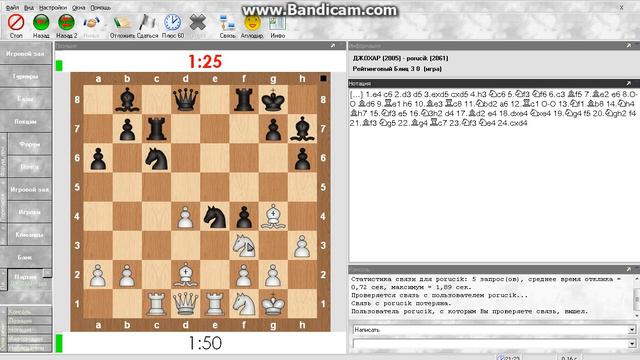This screenshot has height=360, width=640.
Task: Select the black rook on c7
Action: (156, 129)
